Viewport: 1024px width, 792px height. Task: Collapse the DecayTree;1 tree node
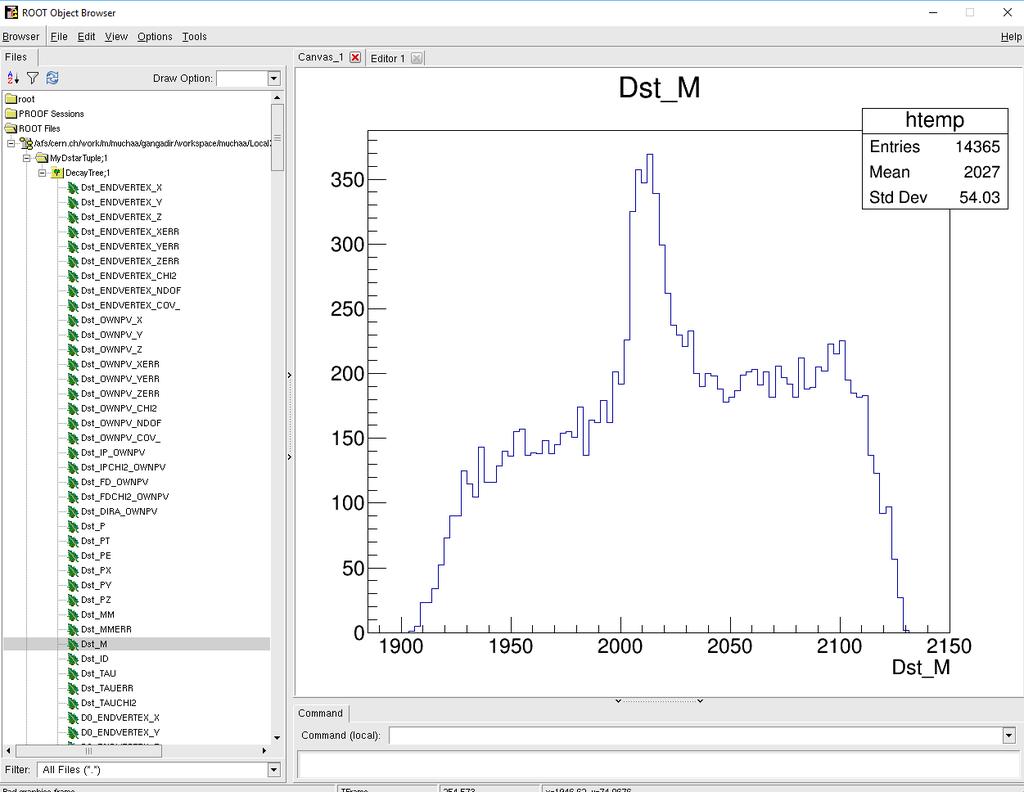click(42, 173)
